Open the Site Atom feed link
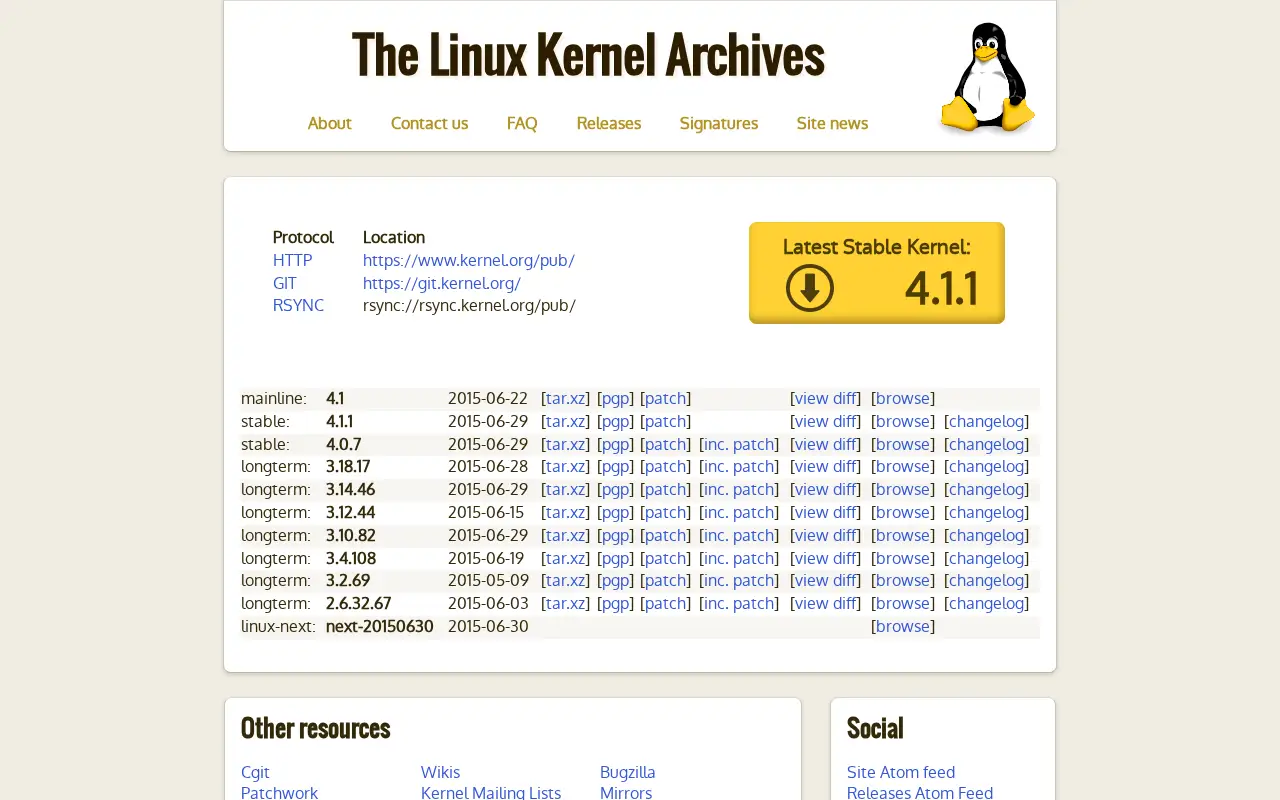 tap(901, 772)
